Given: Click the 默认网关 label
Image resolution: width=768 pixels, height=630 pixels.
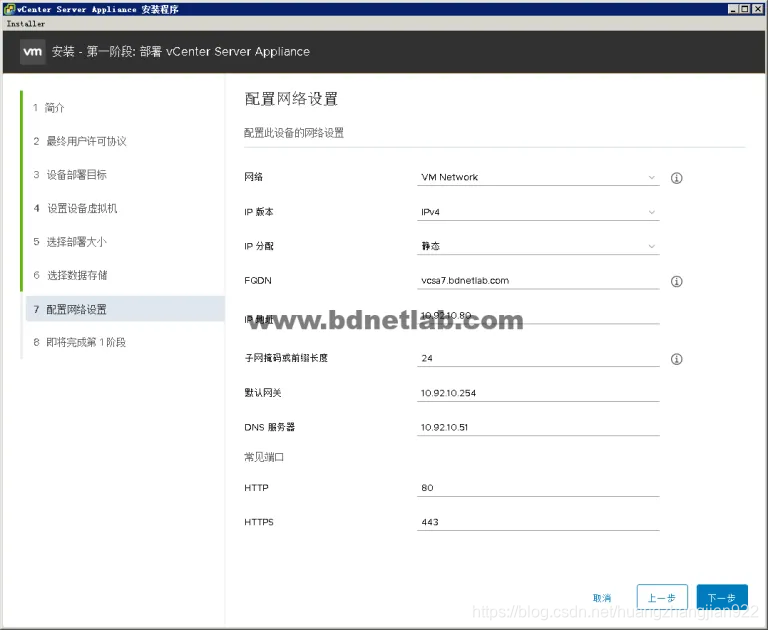Looking at the screenshot, I should 263,393.
